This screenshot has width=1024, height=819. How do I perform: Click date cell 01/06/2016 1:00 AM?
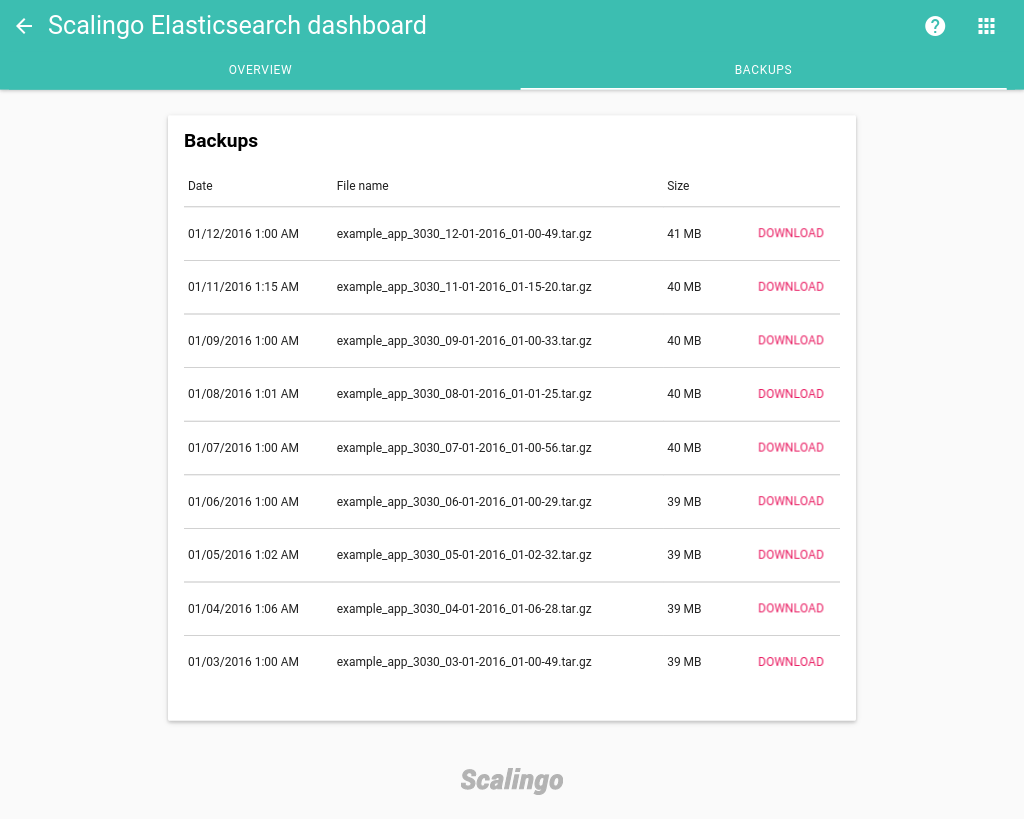coord(243,502)
